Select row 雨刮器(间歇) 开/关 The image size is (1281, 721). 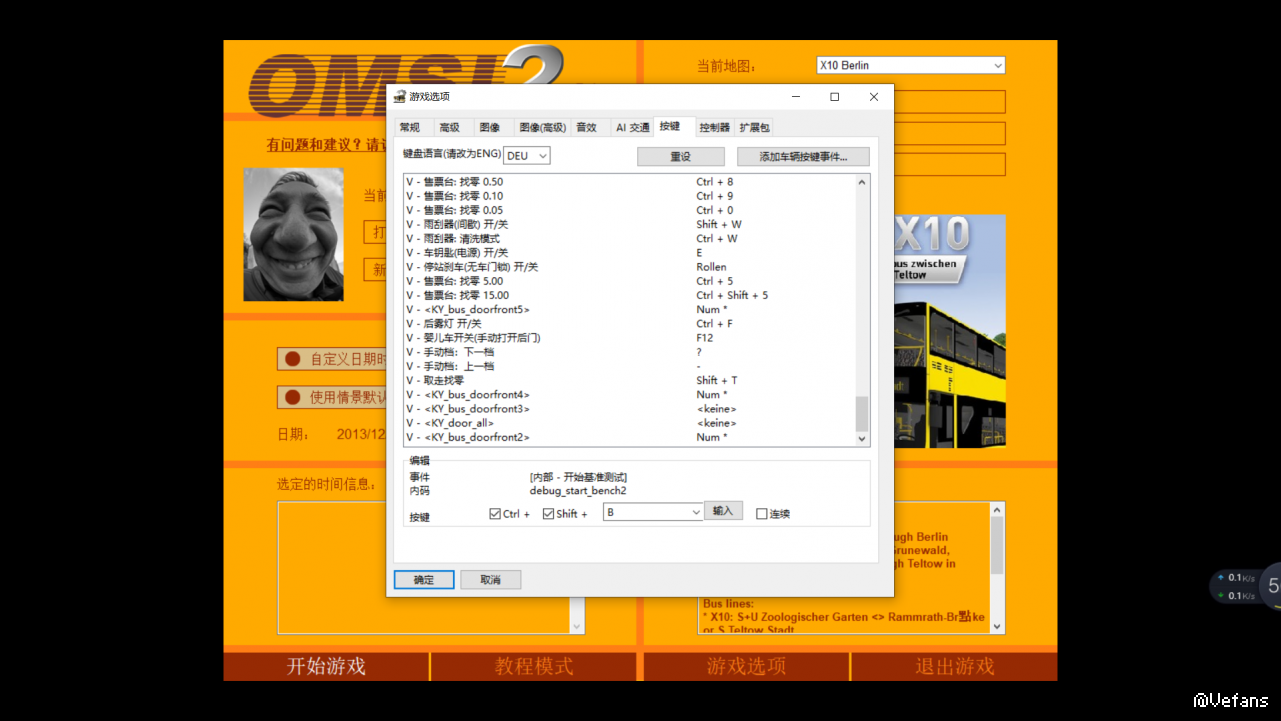point(630,224)
